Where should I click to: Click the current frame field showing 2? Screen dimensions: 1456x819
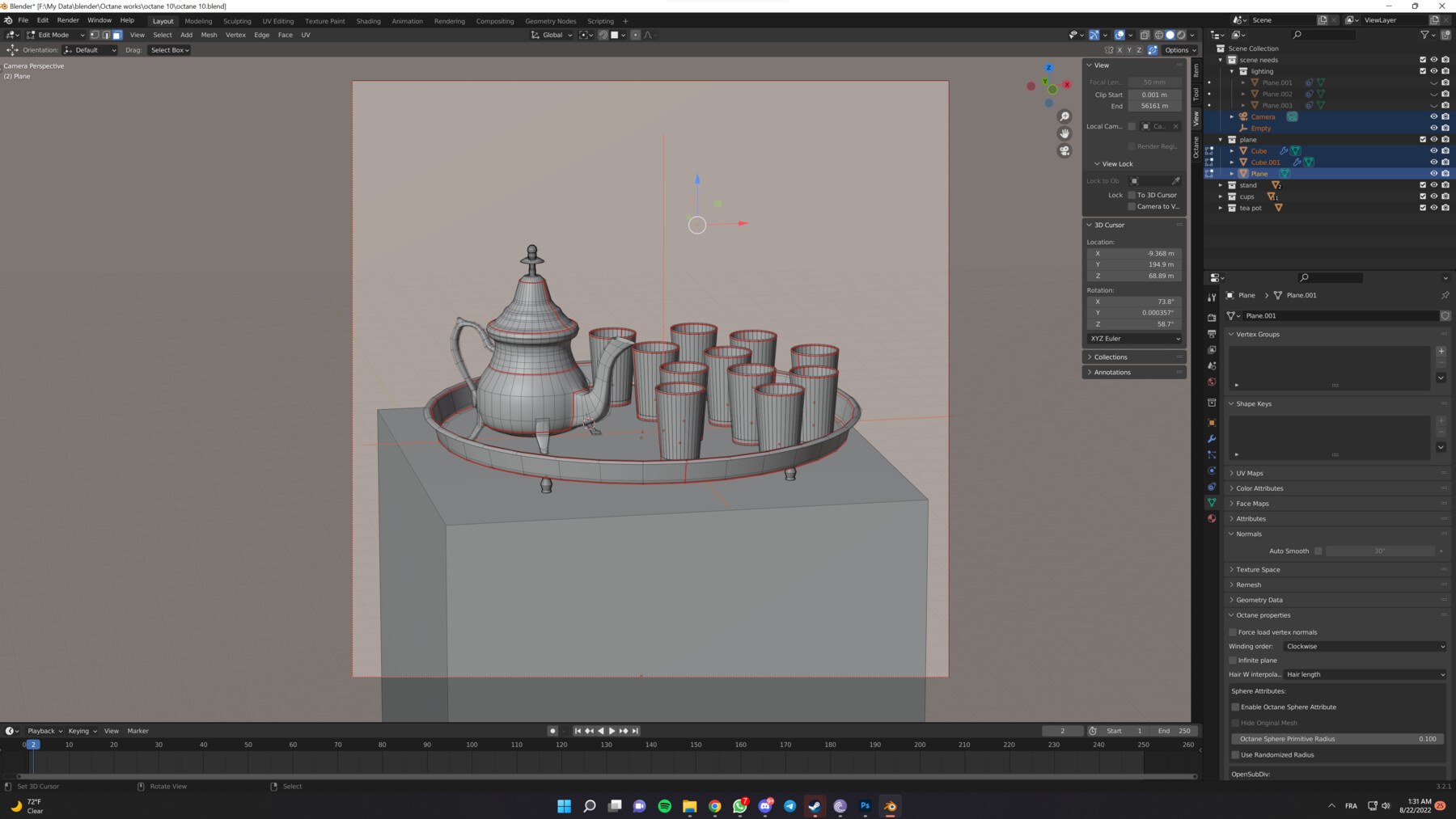1062,730
